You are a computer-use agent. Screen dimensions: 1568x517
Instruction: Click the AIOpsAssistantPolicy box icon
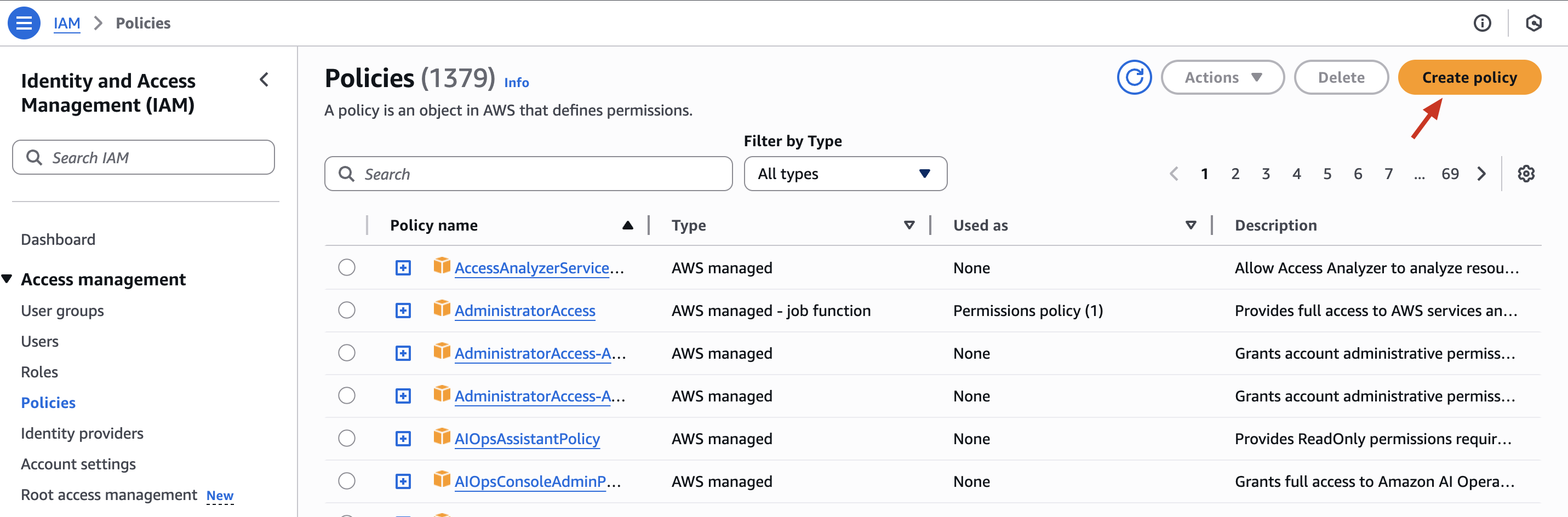pos(442,436)
